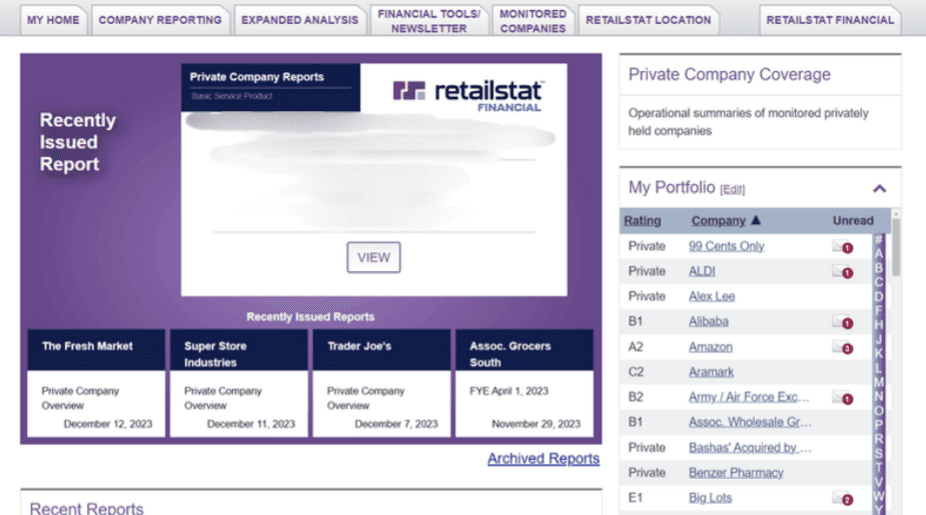Viewport: 926px width, 515px height.
Task: Jump to letter F in portfolio index
Action: (x=878, y=310)
